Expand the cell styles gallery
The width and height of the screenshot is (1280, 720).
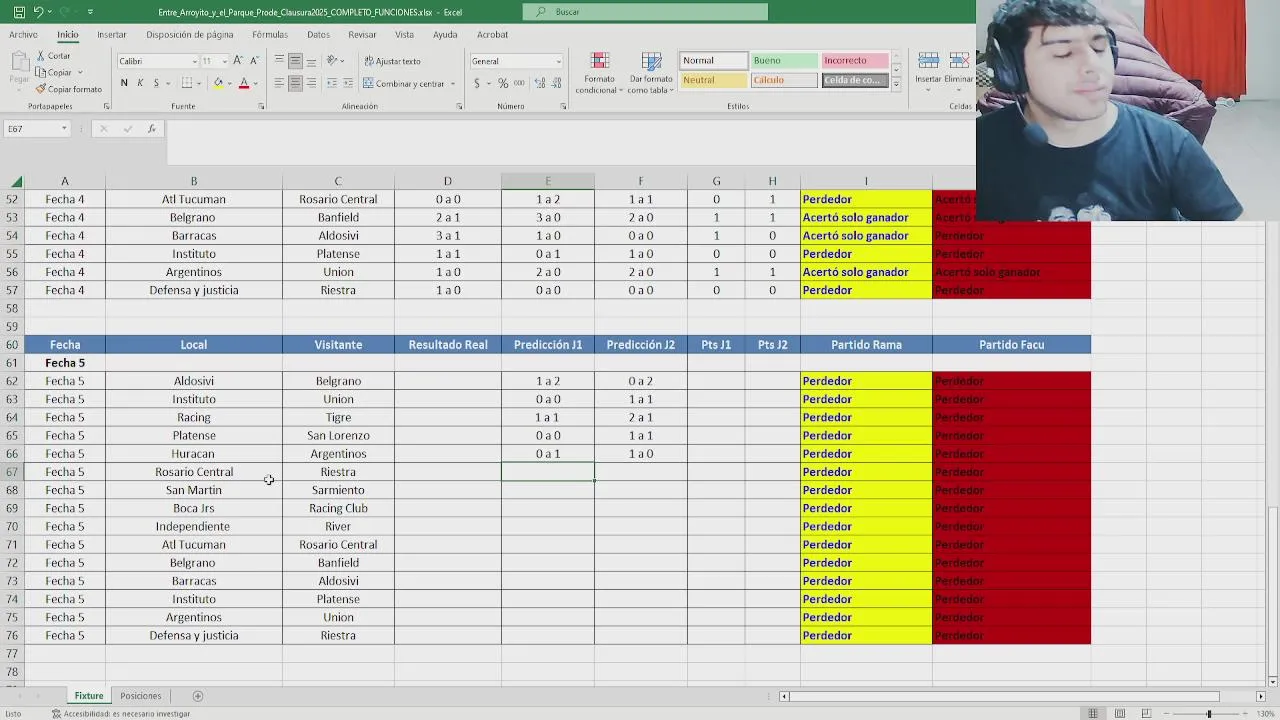pos(896,87)
